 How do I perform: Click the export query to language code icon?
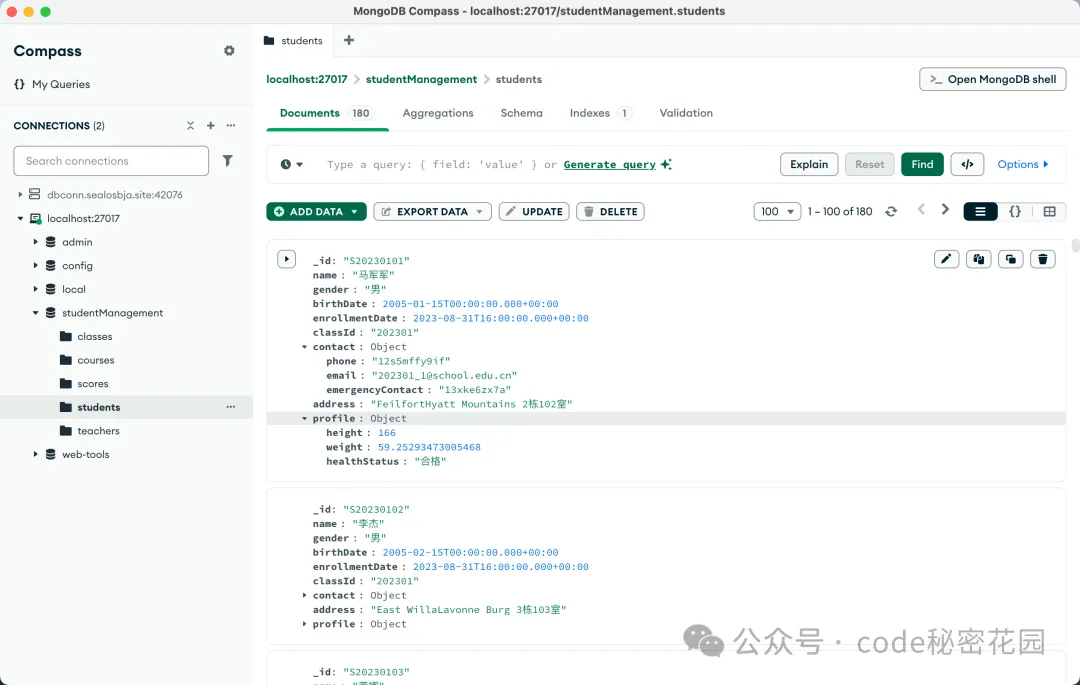click(x=967, y=164)
